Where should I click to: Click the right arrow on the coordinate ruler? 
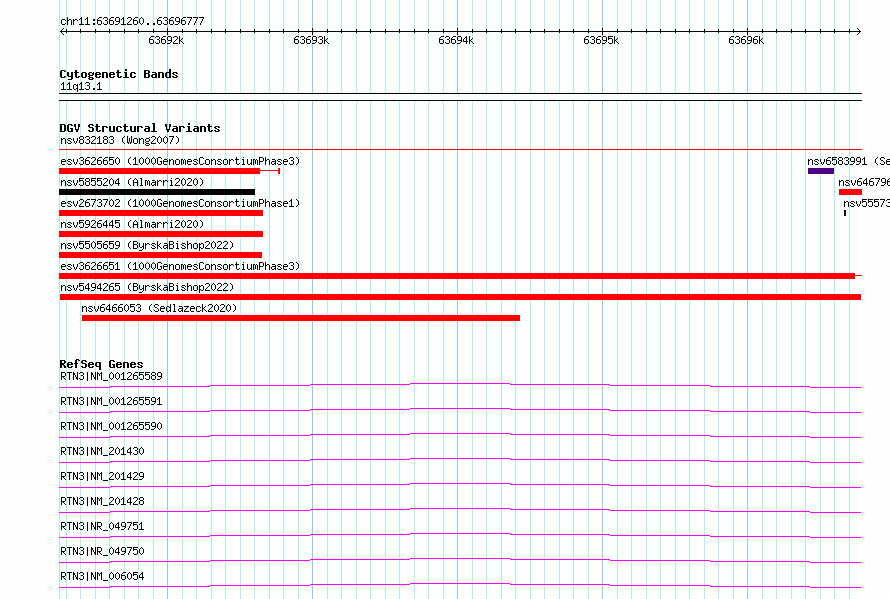(858, 31)
